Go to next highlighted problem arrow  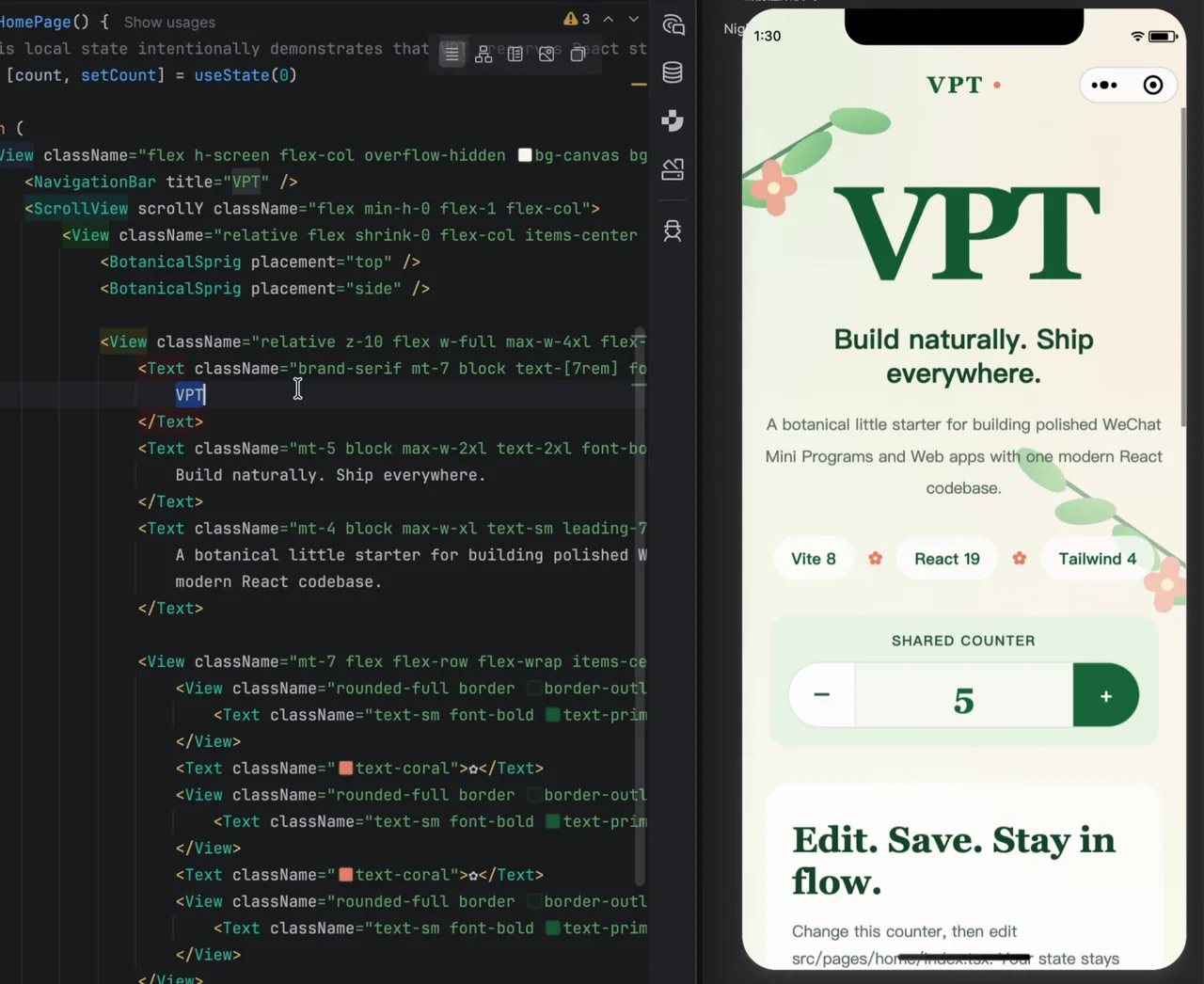coord(634,19)
